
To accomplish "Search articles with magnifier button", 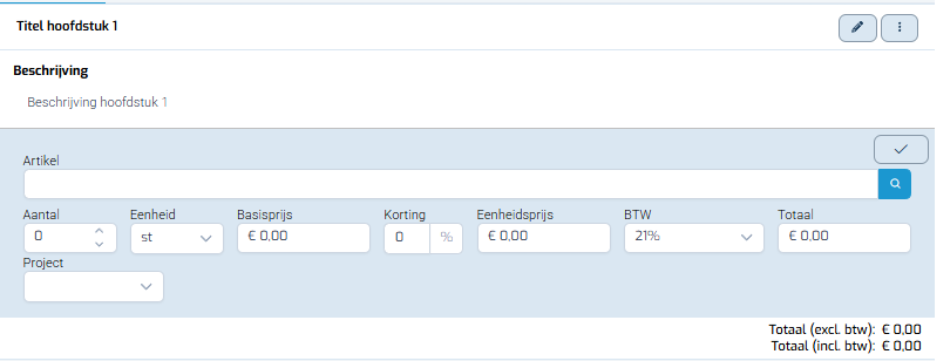I will coord(894,184).
